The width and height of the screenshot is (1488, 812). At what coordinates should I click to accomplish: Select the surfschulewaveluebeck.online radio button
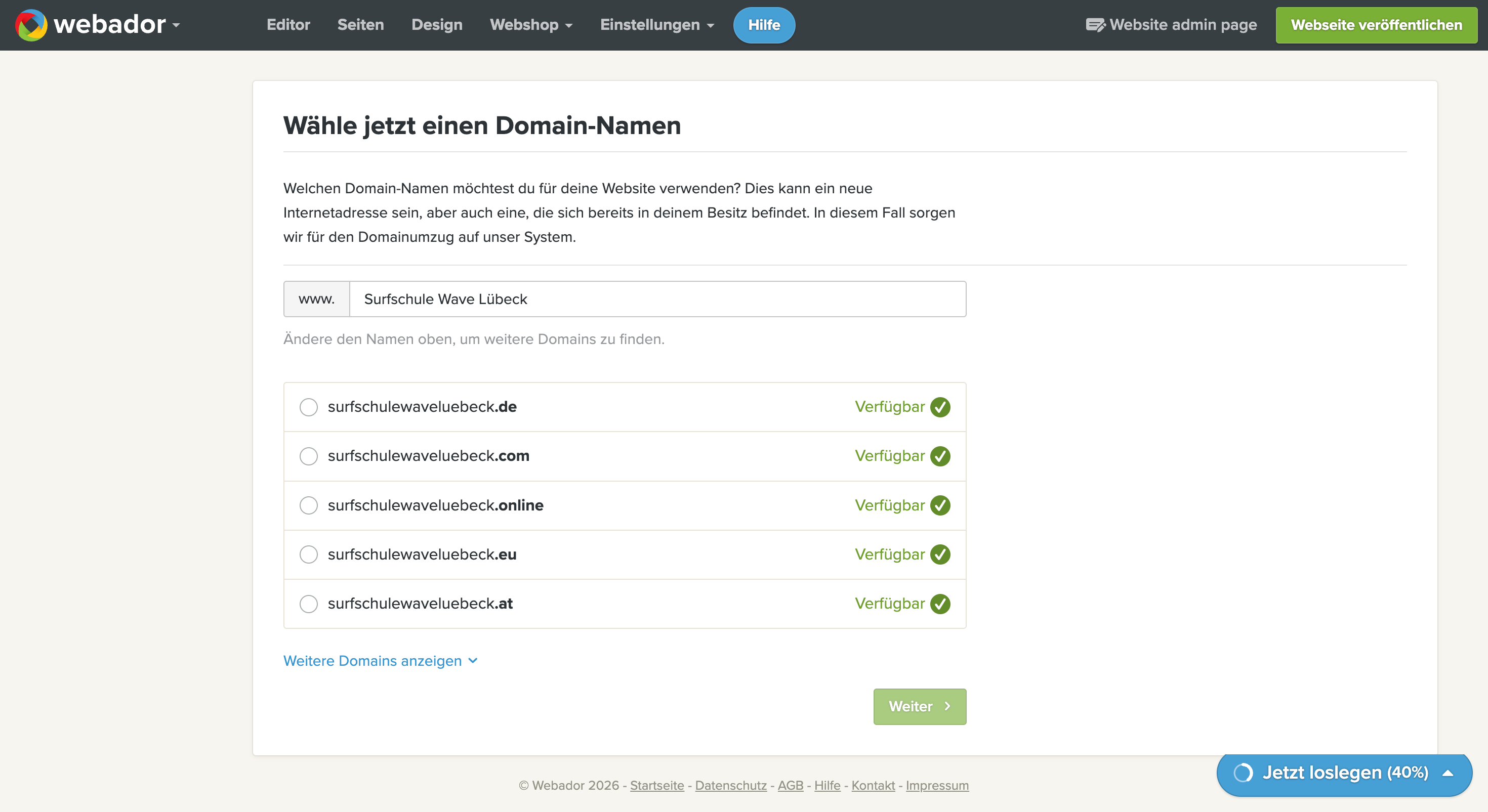pos(308,505)
